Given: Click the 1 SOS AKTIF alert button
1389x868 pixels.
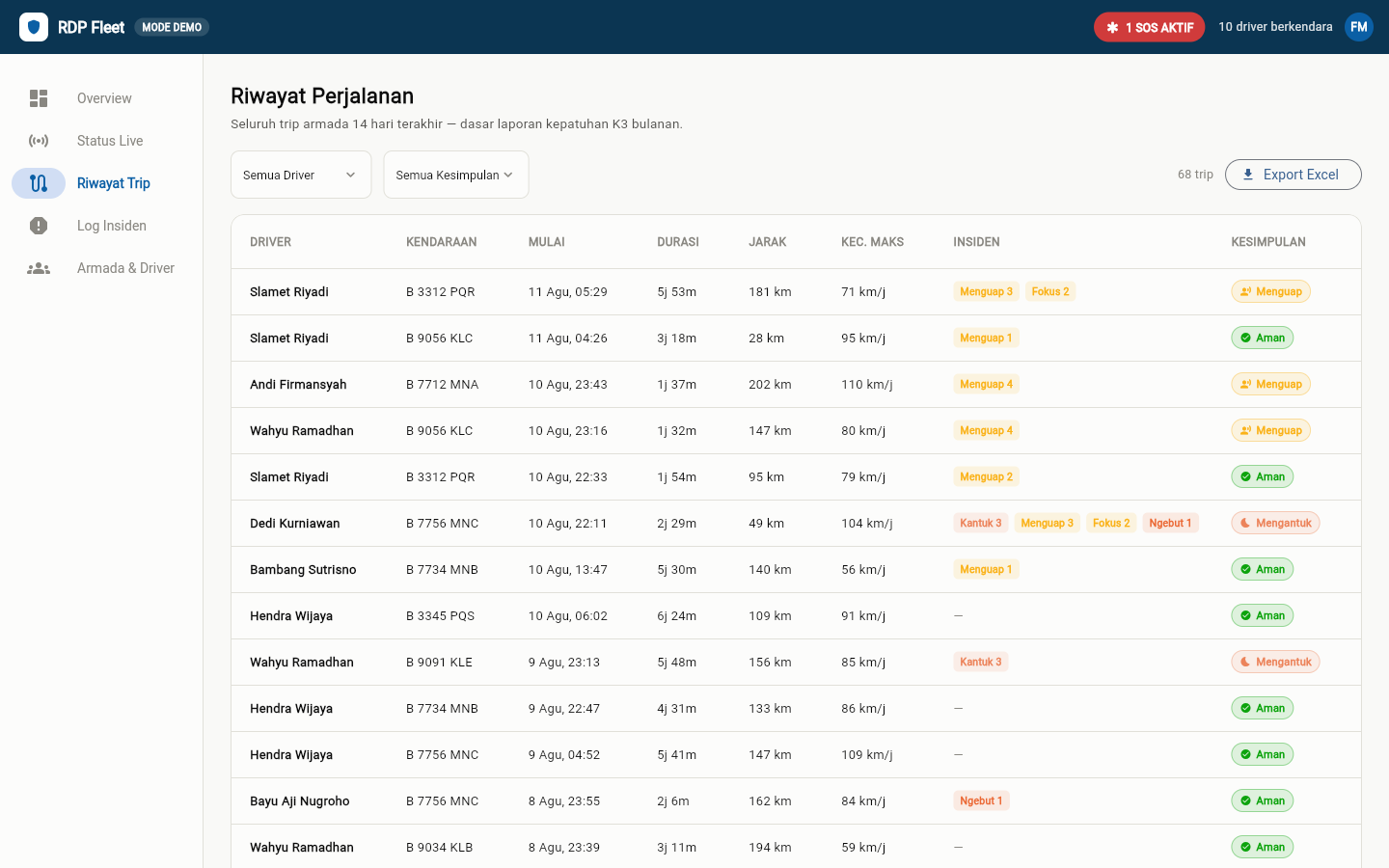Looking at the screenshot, I should [1150, 27].
